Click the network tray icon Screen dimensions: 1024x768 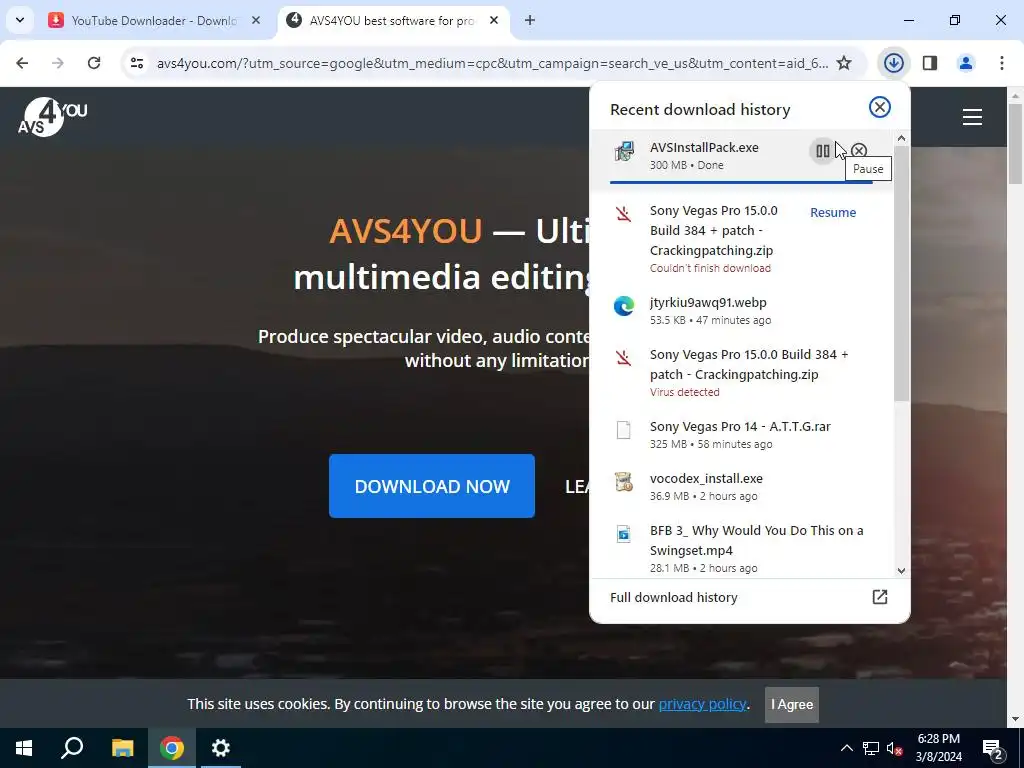point(871,748)
